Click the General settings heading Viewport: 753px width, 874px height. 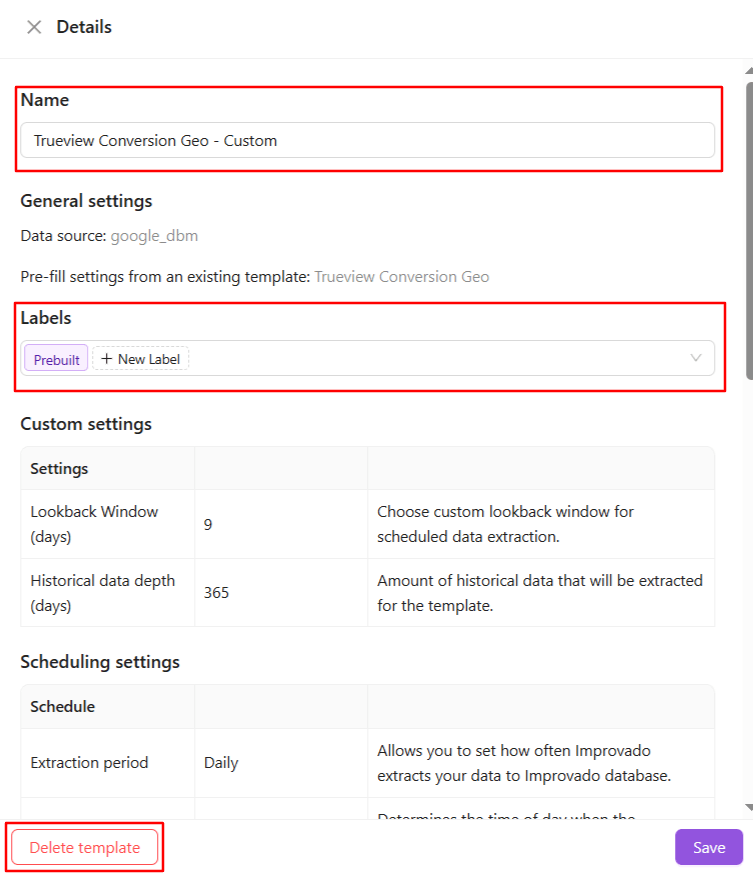point(86,201)
